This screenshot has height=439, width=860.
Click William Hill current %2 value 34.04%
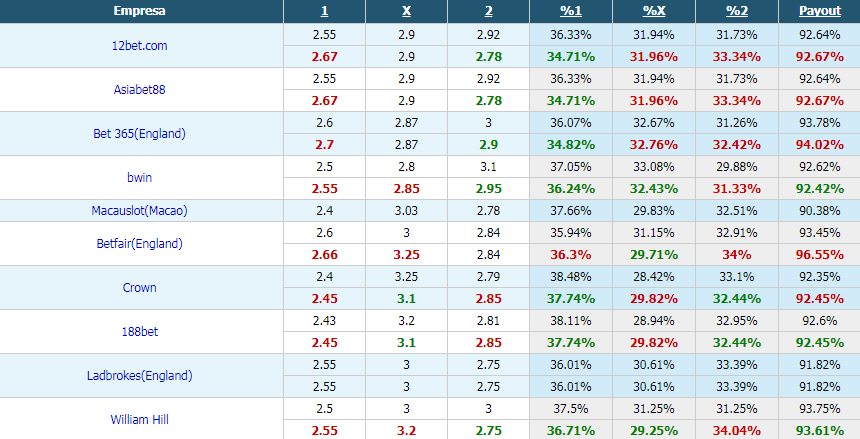pyautogui.click(x=737, y=431)
